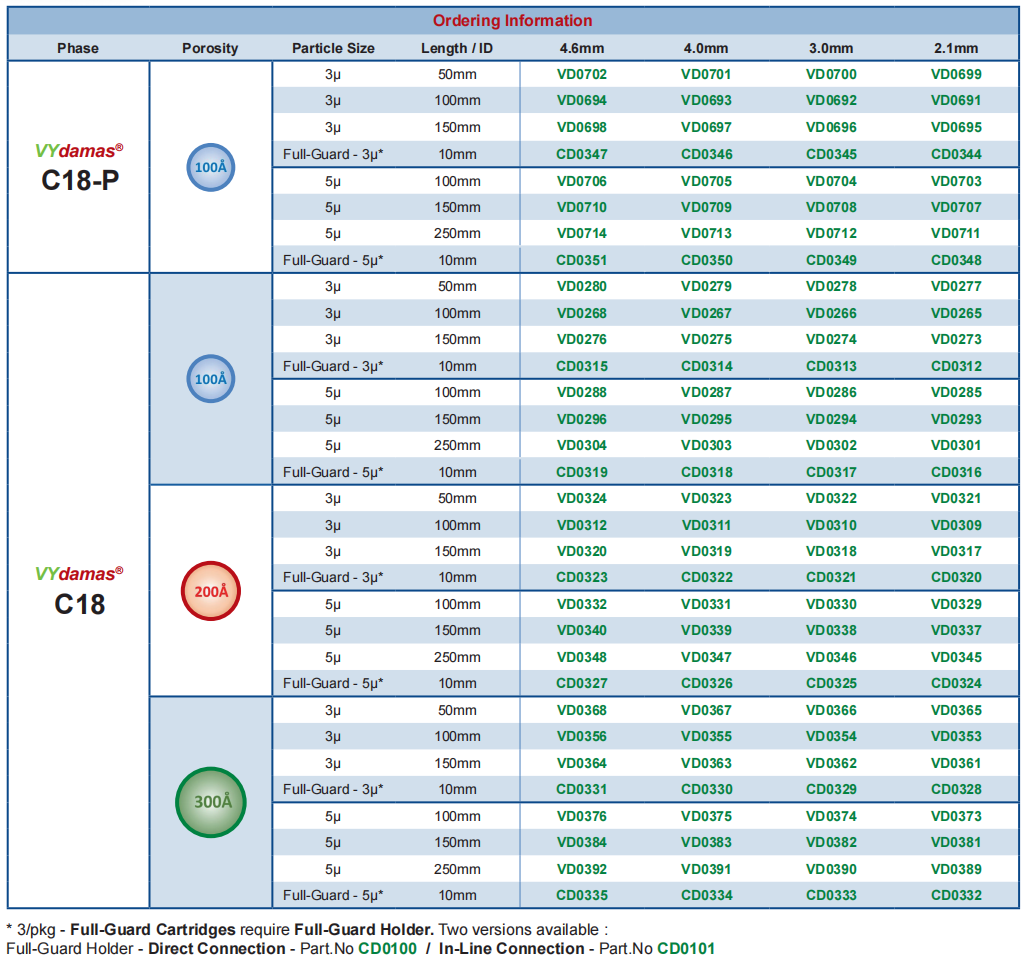Click the blue 100Å porosity badge for C18-P
The width and height of the screenshot is (1025, 971).
click(x=210, y=167)
